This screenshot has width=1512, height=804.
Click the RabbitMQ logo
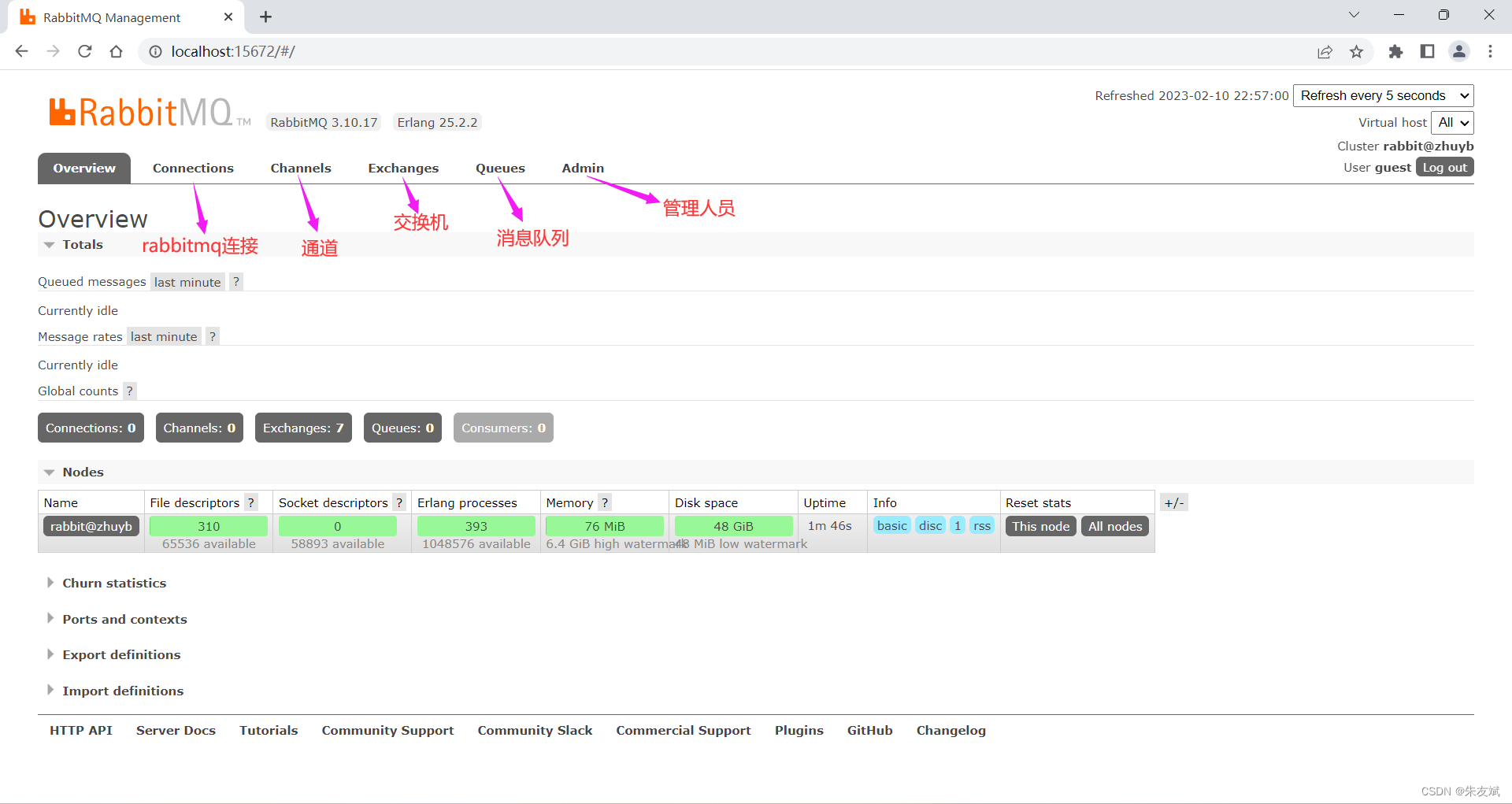[150, 113]
